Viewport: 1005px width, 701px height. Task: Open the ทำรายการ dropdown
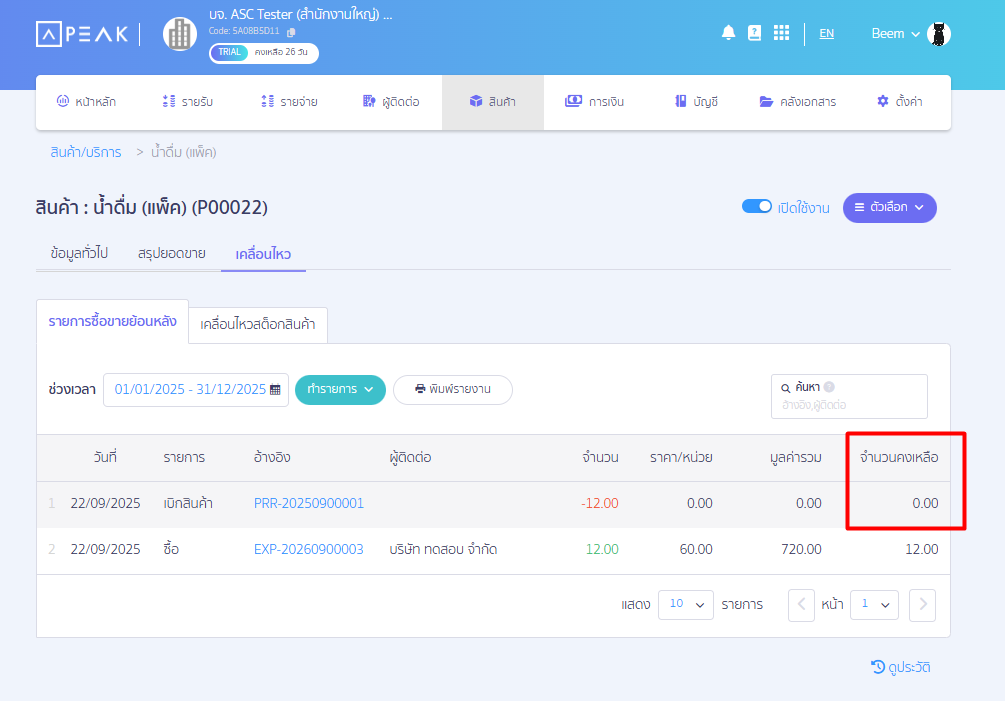[x=340, y=390]
